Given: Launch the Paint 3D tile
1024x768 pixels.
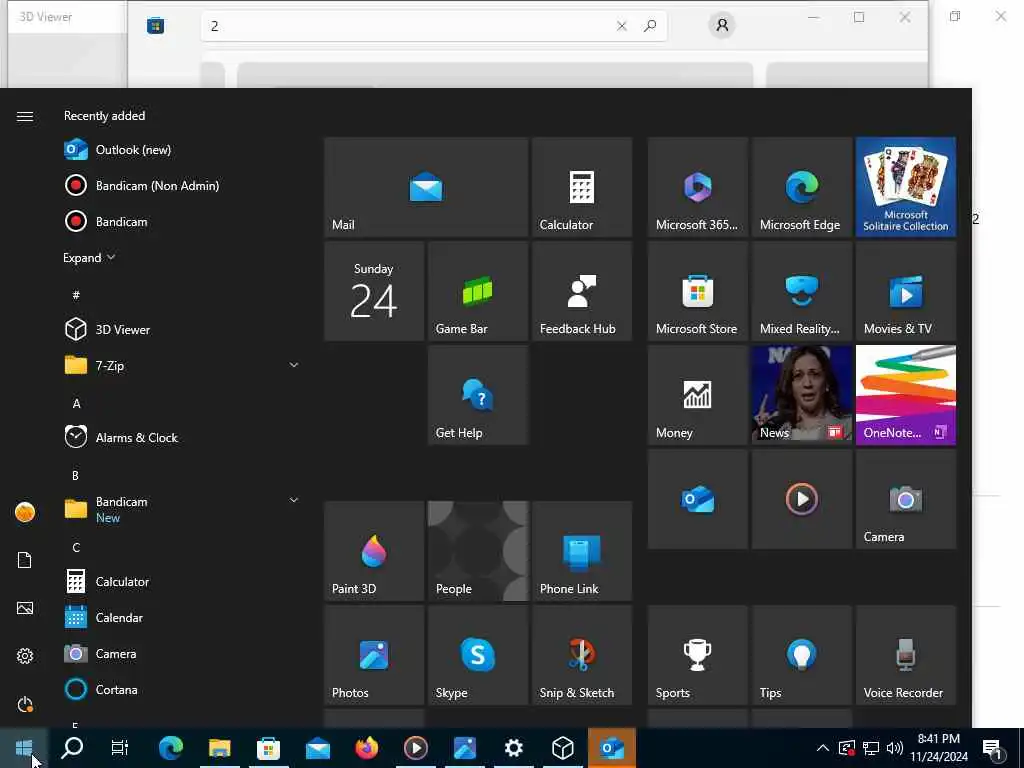Looking at the screenshot, I should coord(374,551).
